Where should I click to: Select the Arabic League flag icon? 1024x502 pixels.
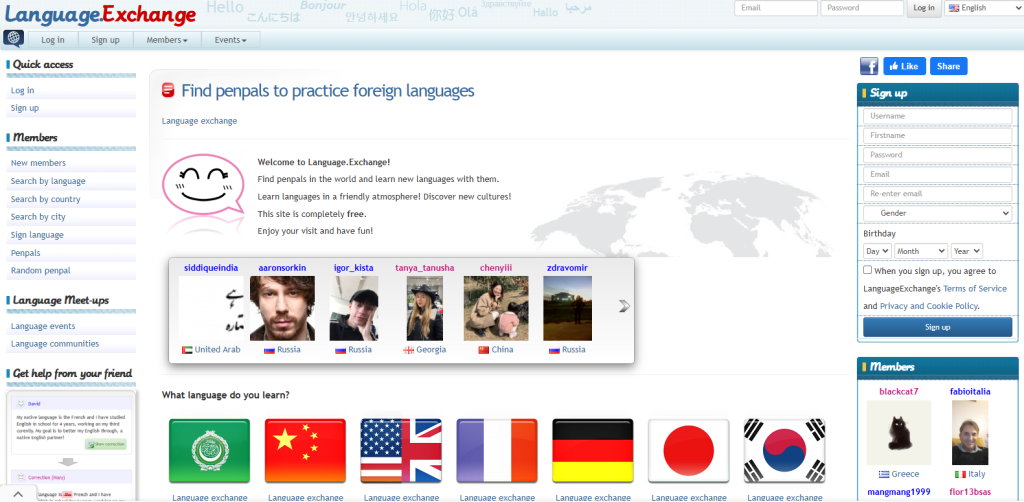209,451
